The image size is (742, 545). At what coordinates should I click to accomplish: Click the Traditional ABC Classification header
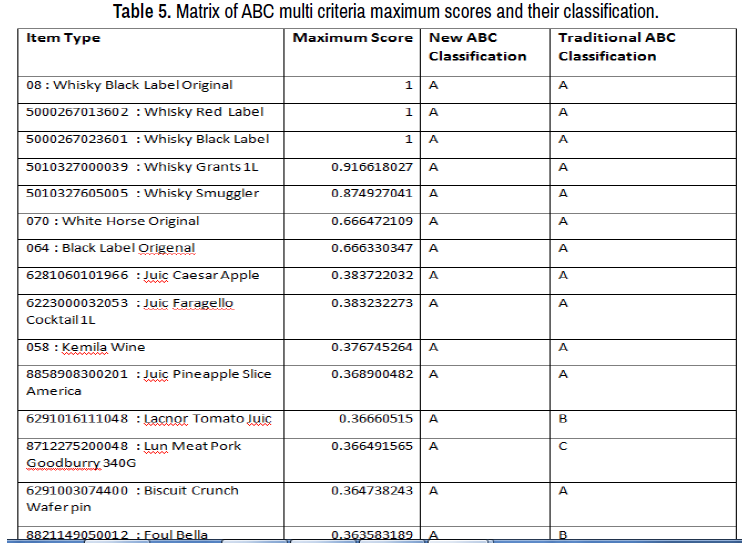(616, 47)
